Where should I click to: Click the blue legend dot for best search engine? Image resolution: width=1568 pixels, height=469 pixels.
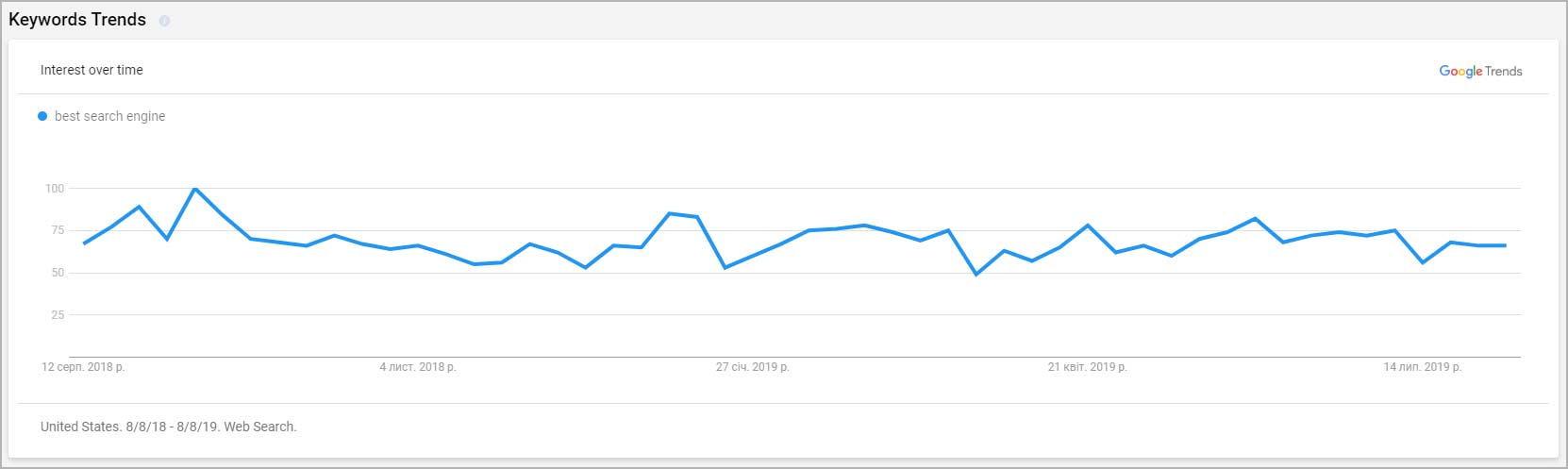tap(42, 116)
